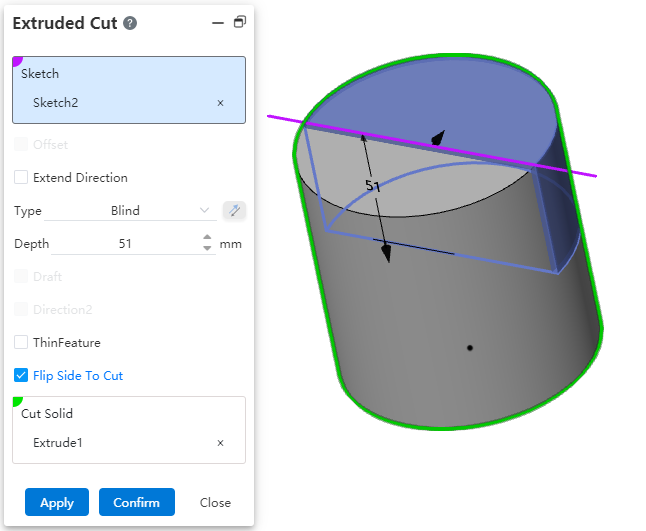Toggle the disabled Offset checkbox

click(x=21, y=145)
